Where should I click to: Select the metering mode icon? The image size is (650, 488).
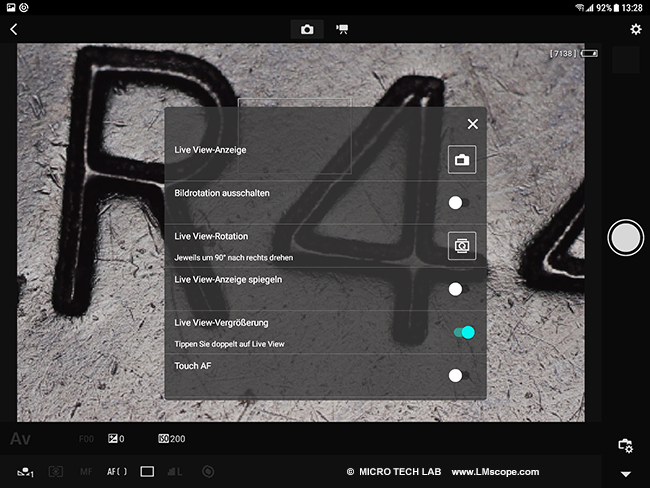(56, 471)
